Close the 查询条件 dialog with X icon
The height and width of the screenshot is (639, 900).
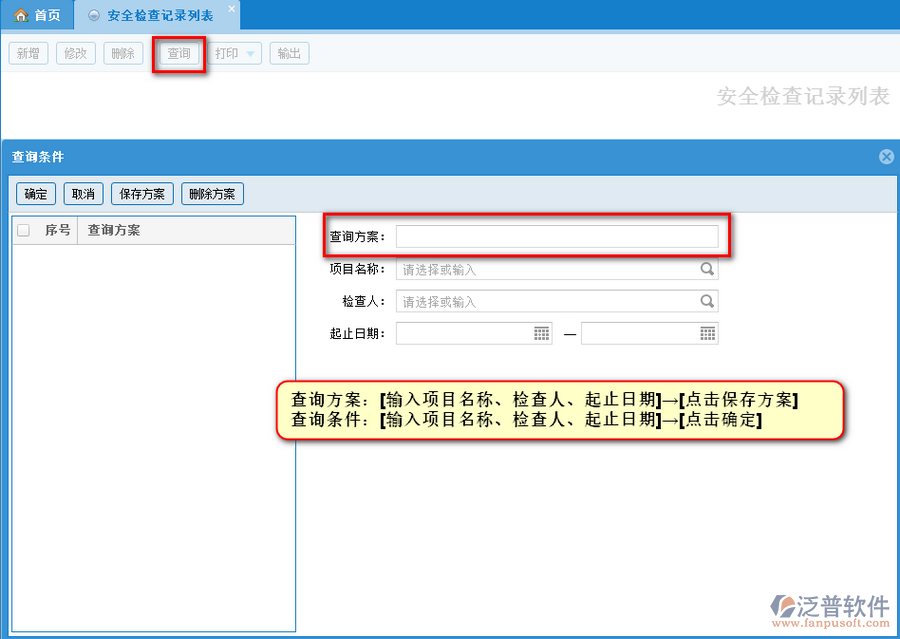point(886,157)
